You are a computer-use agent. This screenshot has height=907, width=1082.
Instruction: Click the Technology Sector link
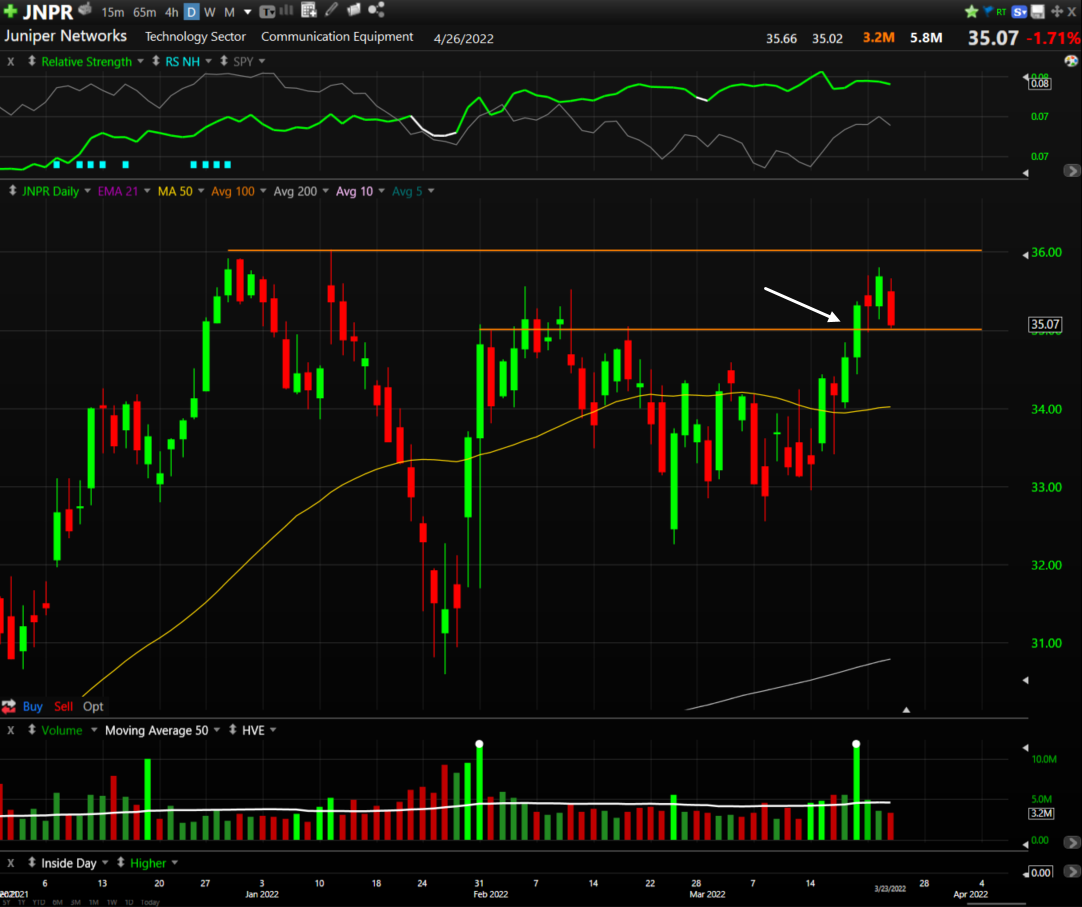click(x=195, y=37)
